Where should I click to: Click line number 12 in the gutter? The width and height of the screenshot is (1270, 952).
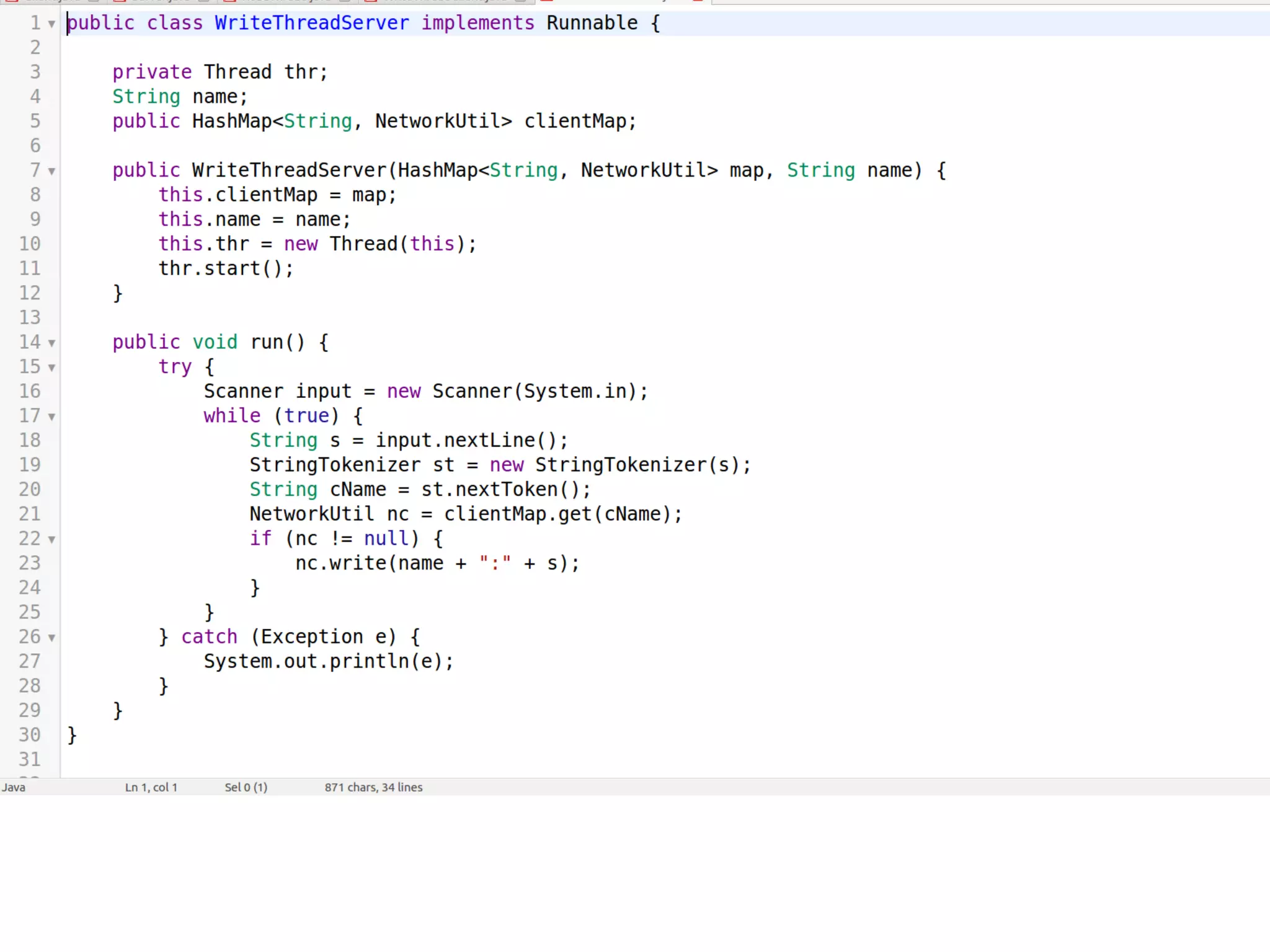click(x=29, y=293)
